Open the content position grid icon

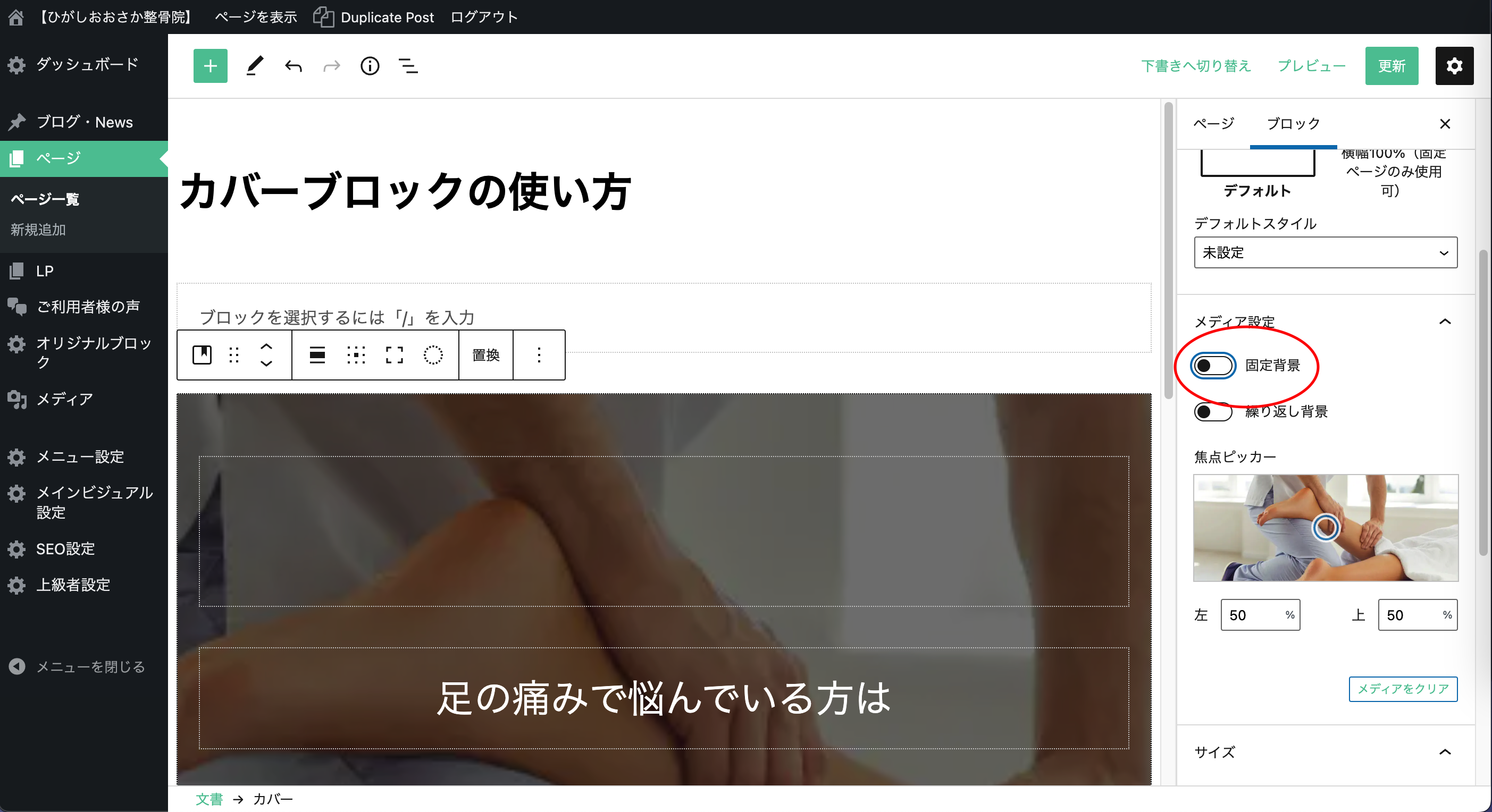point(356,355)
